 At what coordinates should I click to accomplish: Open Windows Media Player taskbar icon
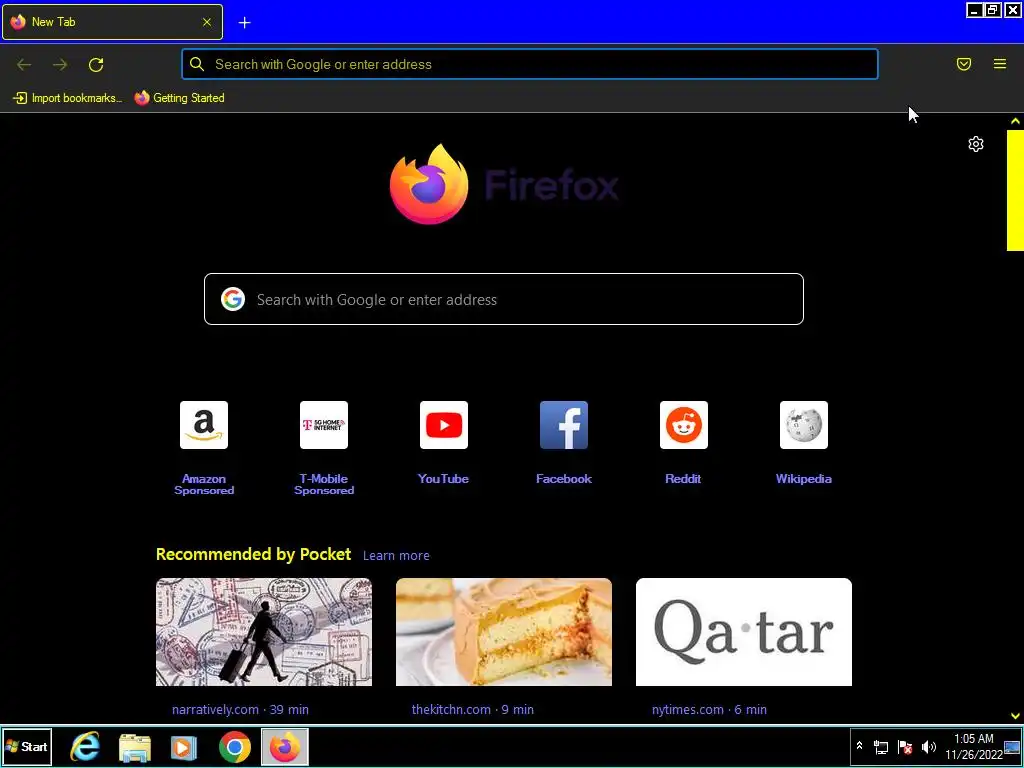point(184,747)
